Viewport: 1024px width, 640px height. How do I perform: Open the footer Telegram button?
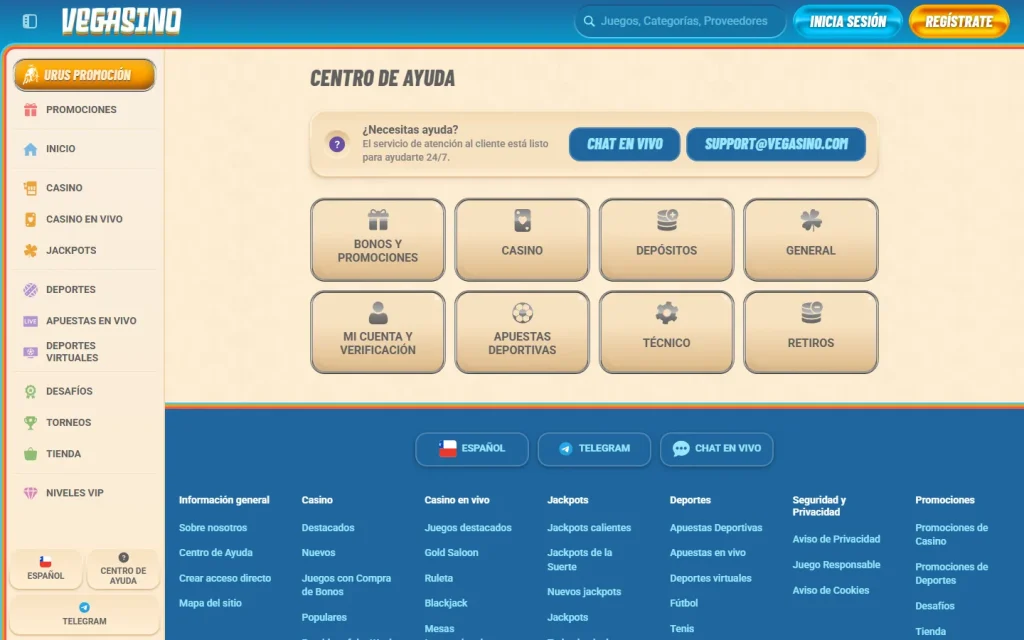594,449
